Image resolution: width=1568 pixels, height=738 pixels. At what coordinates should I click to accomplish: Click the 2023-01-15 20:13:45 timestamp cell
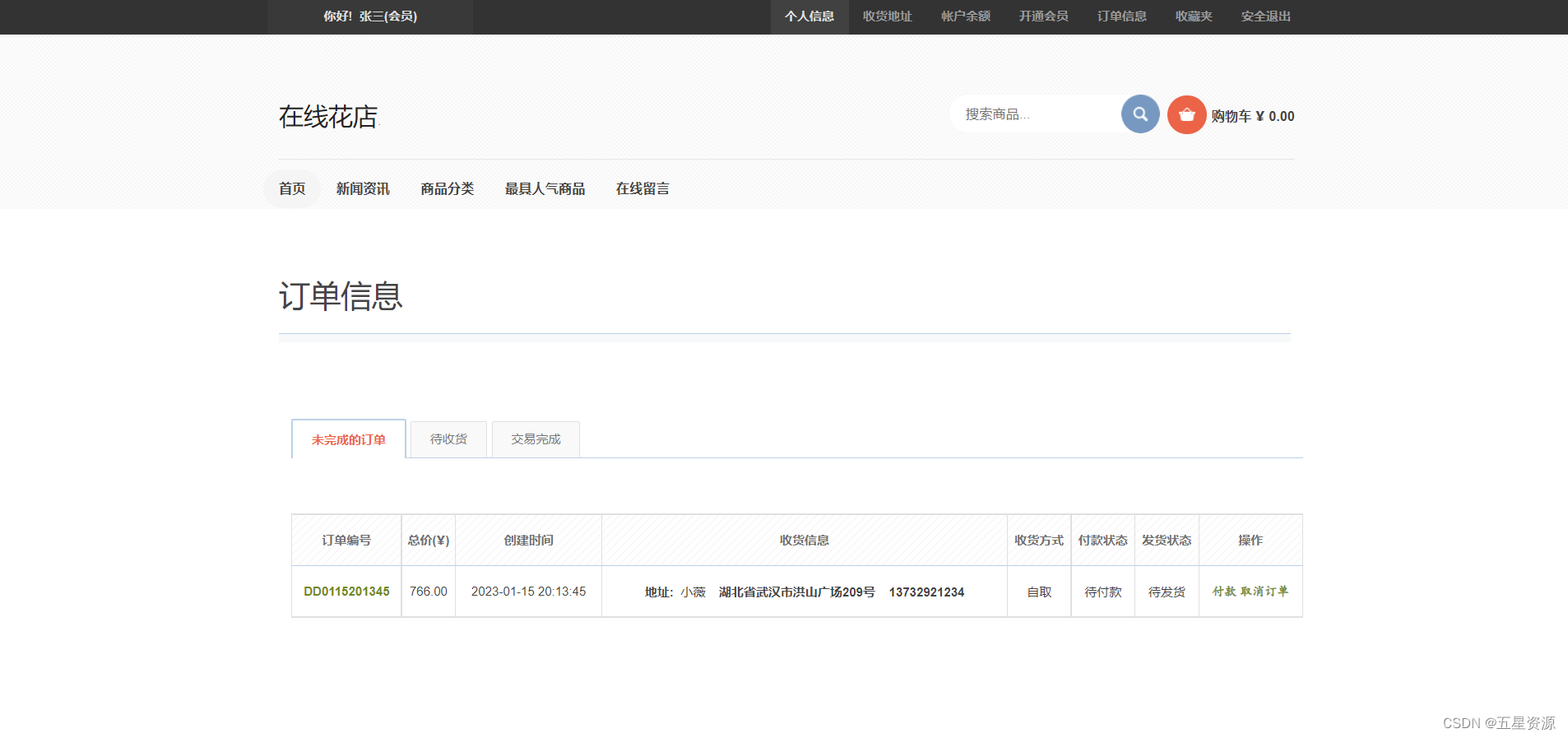pyautogui.click(x=529, y=592)
